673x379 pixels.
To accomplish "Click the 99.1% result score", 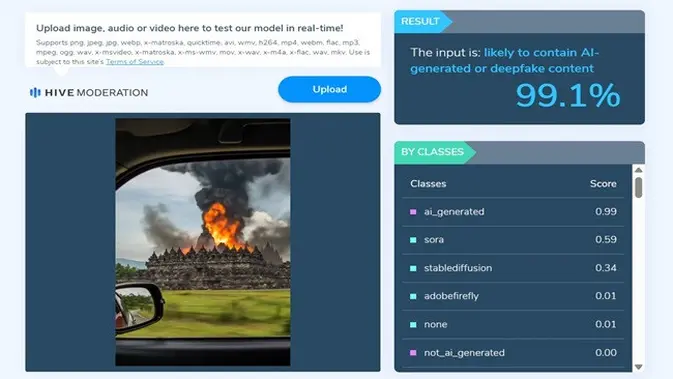I will (568, 95).
